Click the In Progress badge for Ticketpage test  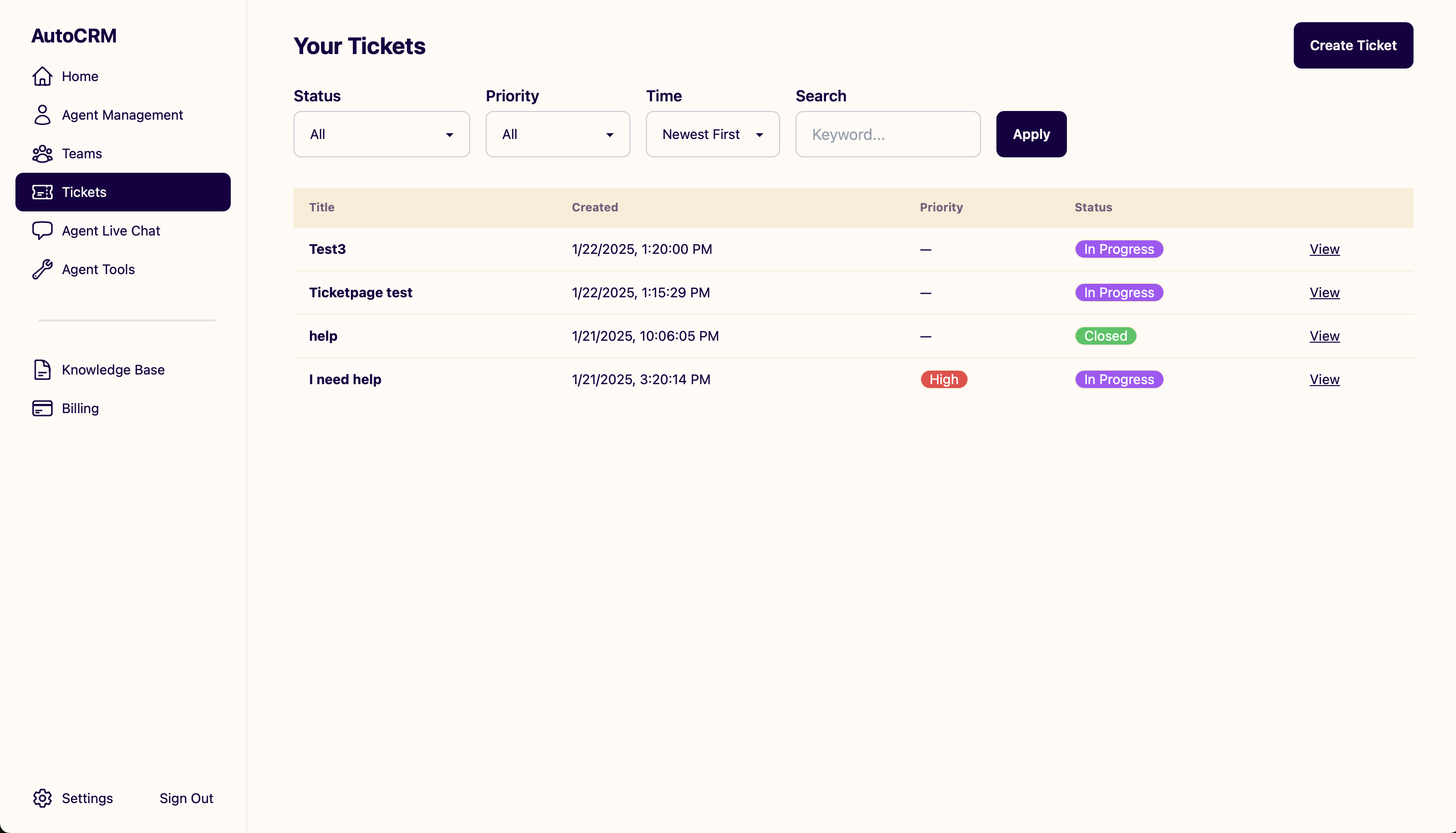(x=1119, y=292)
